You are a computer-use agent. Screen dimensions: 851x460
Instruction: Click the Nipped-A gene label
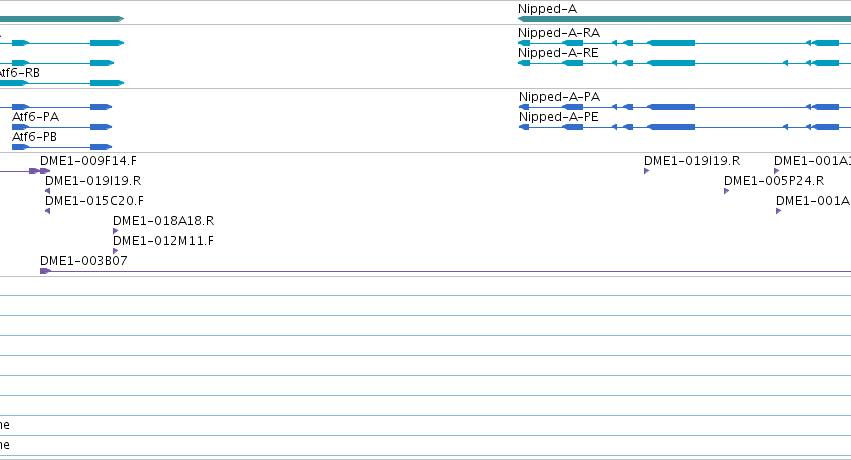pos(547,9)
